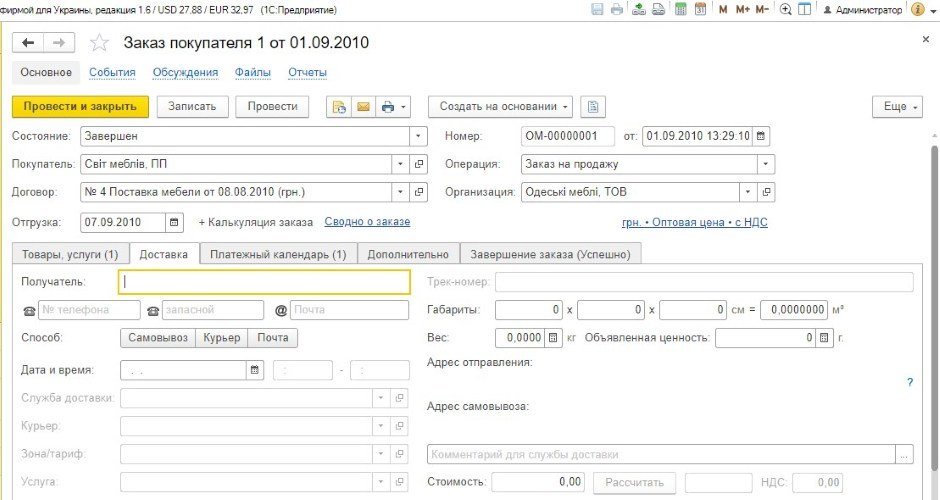Open Завершение заказа (Успешно) tab
The height and width of the screenshot is (500, 940).
(550, 254)
